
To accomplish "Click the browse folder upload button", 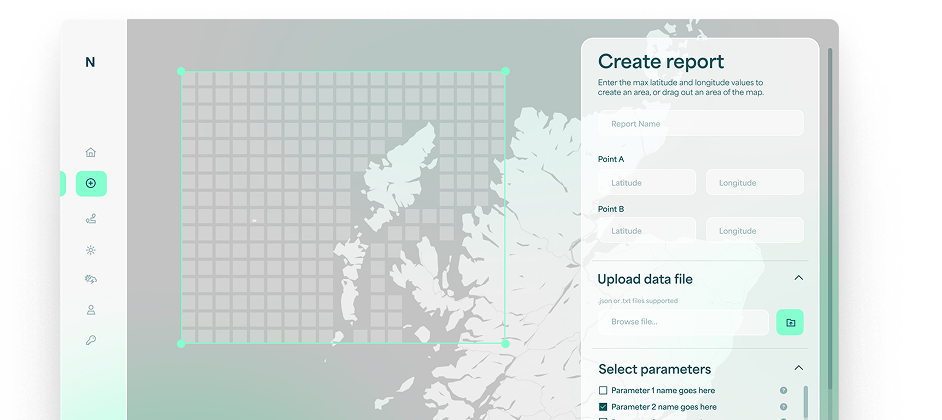I will click(x=790, y=322).
